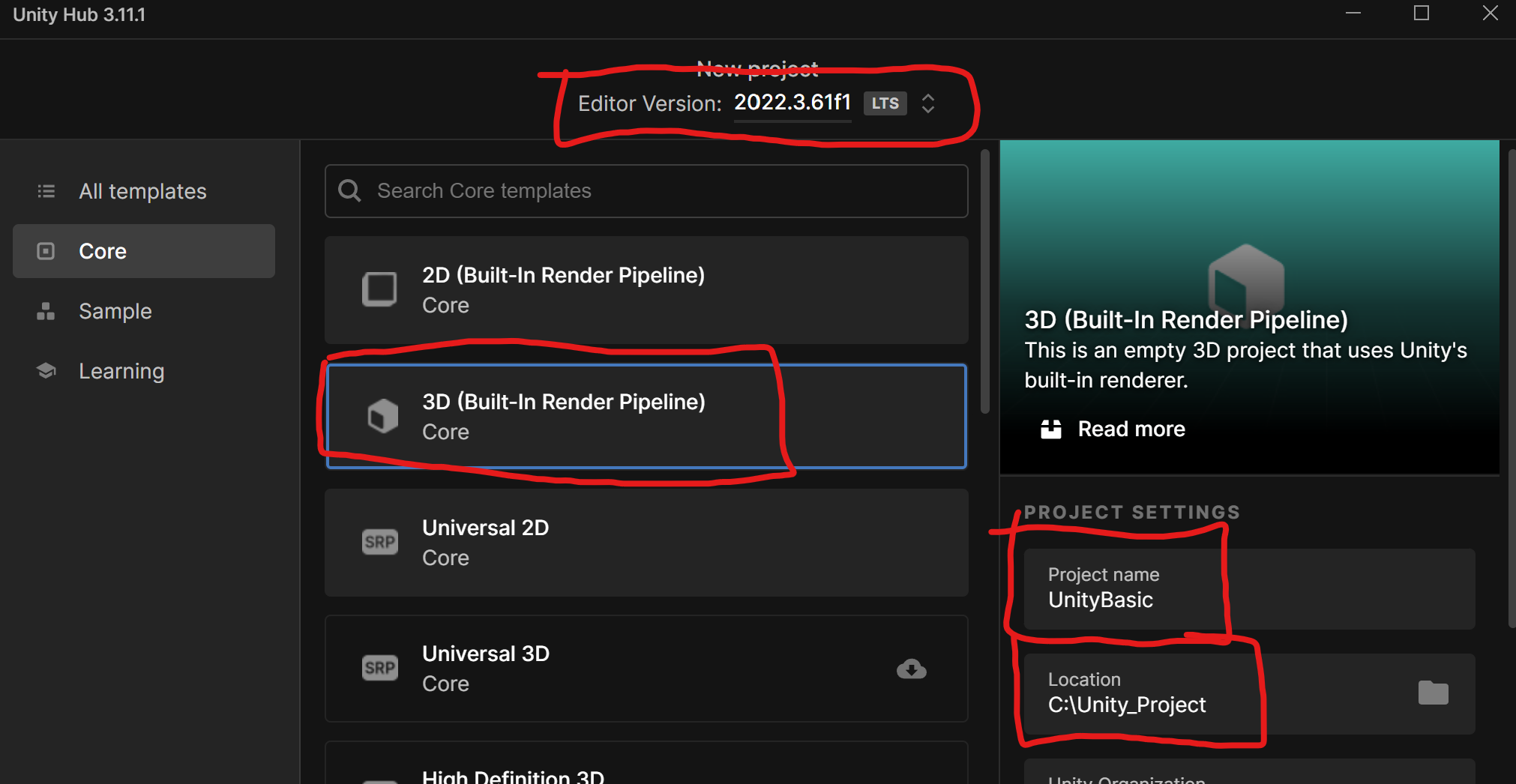The width and height of the screenshot is (1516, 784).
Task: Click the Core square icon
Action: coord(46,251)
